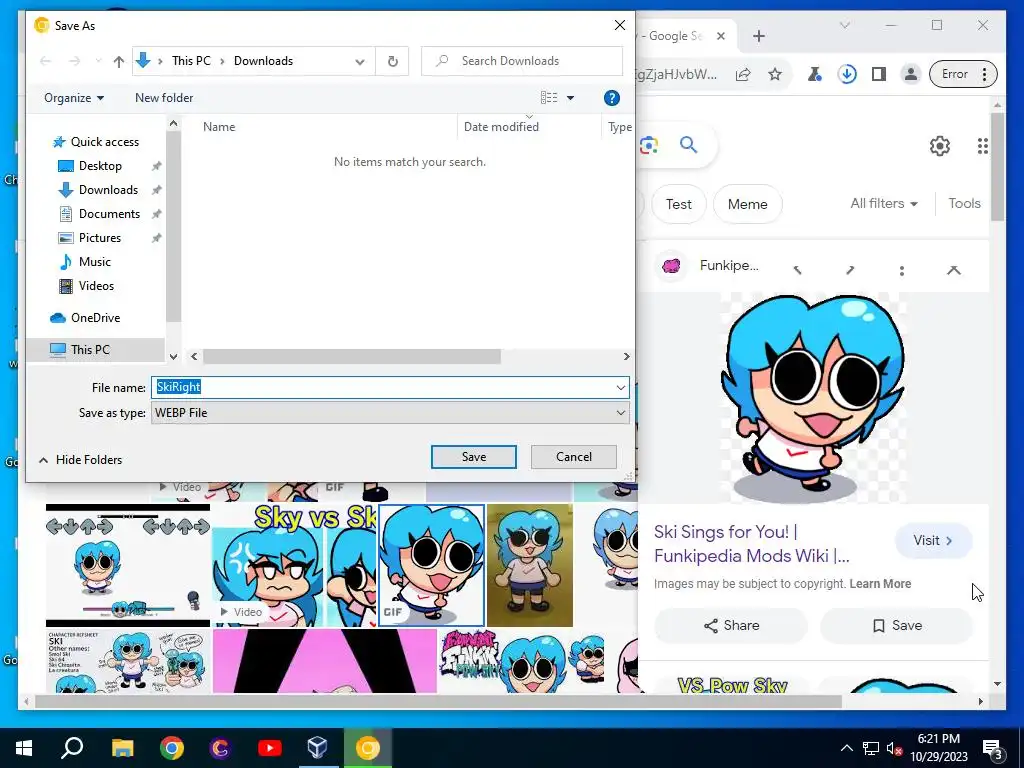This screenshot has height=768, width=1024.
Task: Open Pictures folder in sidebar
Action: coord(99,238)
